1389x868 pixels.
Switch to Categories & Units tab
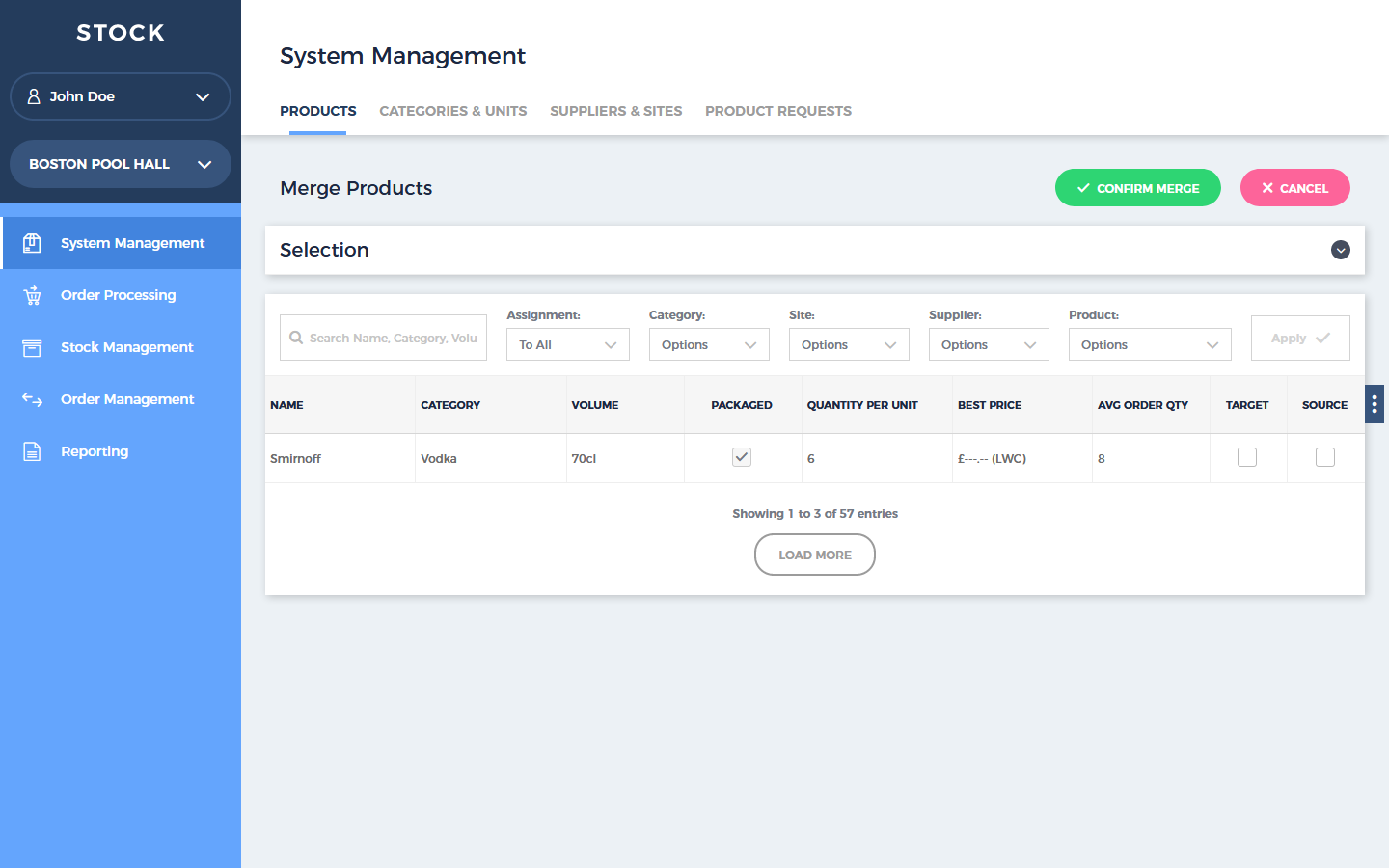point(452,111)
